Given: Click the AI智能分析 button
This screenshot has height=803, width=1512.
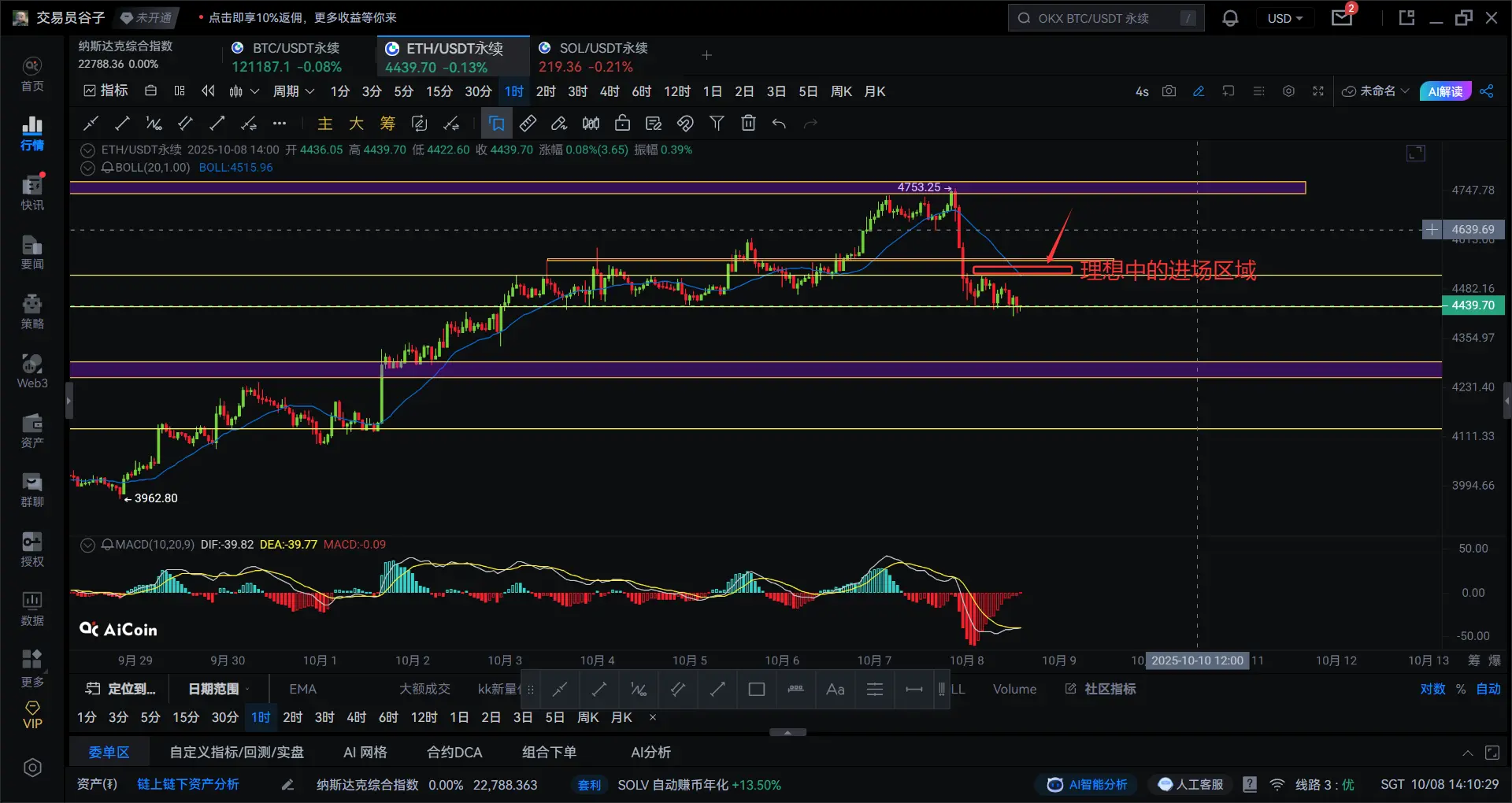Looking at the screenshot, I should [1087, 785].
